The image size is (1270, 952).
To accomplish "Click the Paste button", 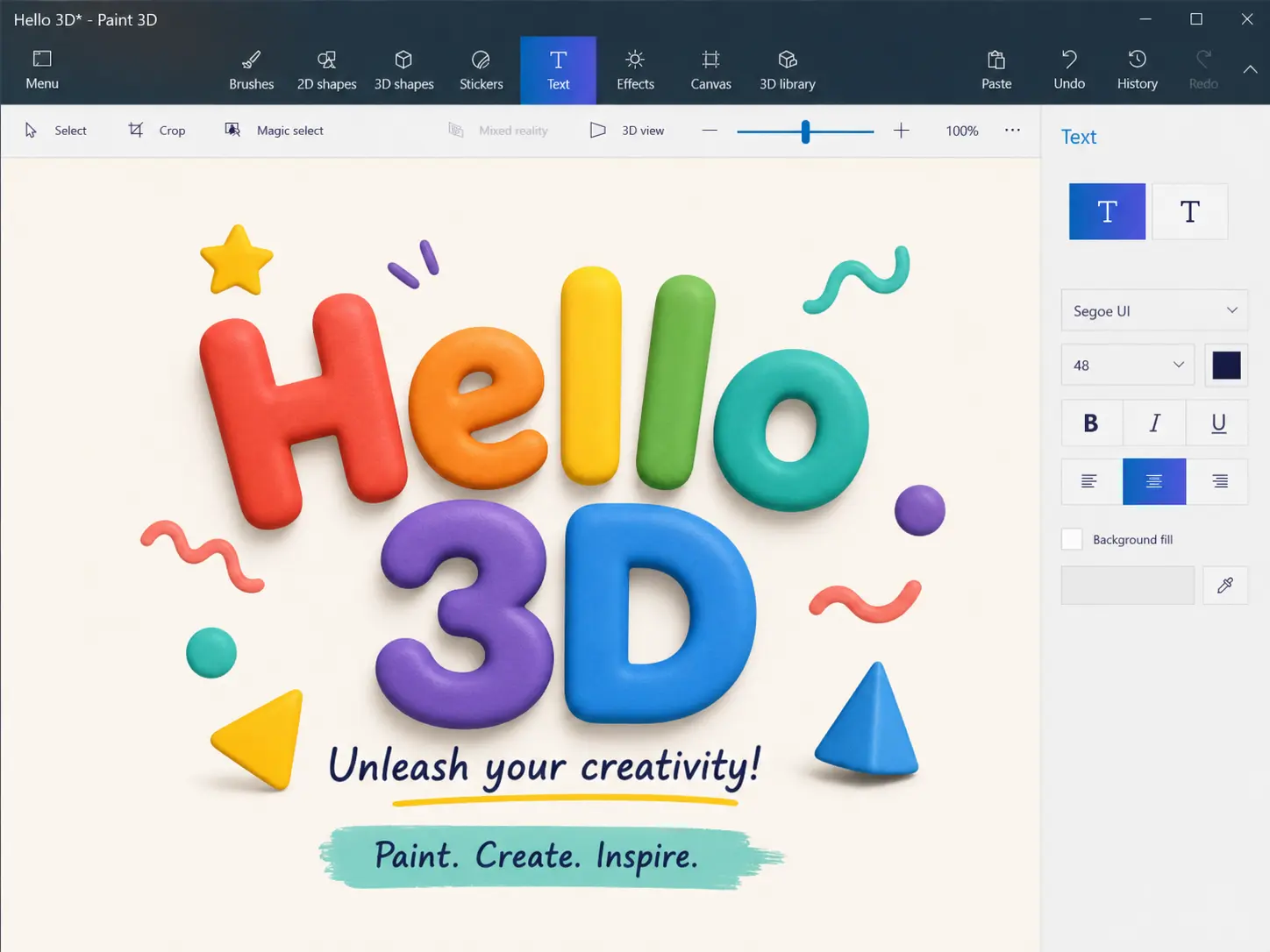I will tap(996, 70).
